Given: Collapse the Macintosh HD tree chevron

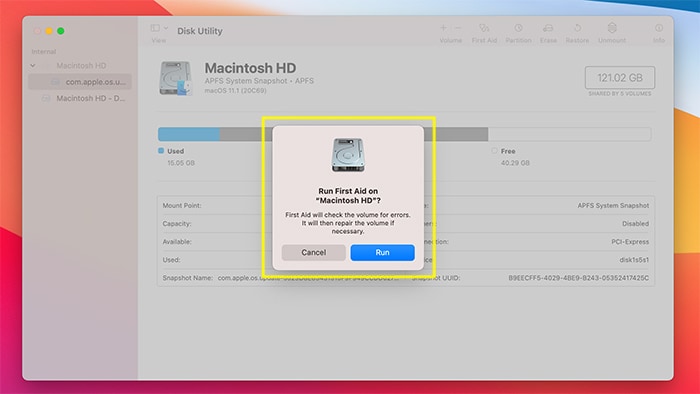Looking at the screenshot, I should pos(33,66).
